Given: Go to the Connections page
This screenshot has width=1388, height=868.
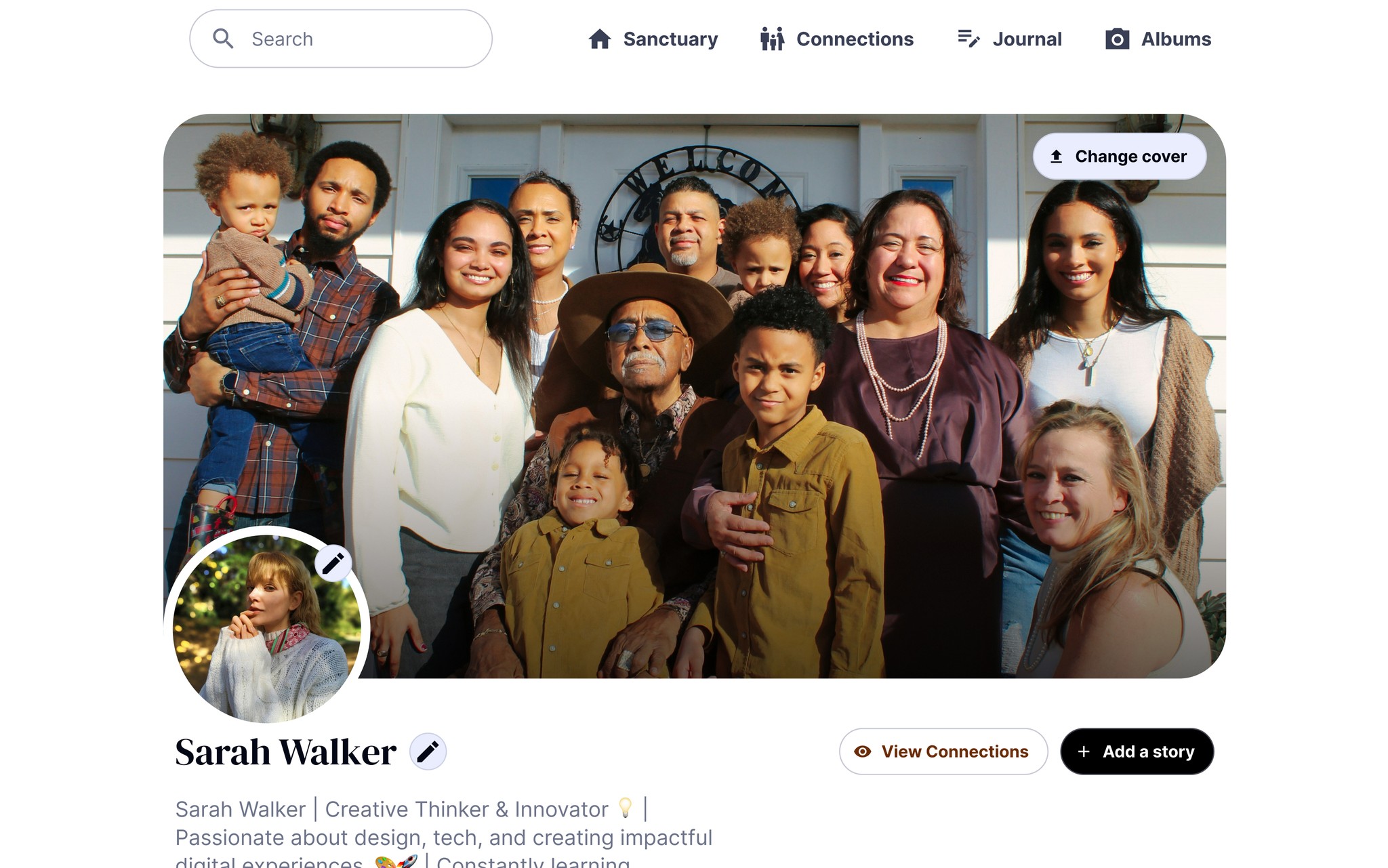Looking at the screenshot, I should pyautogui.click(x=837, y=39).
